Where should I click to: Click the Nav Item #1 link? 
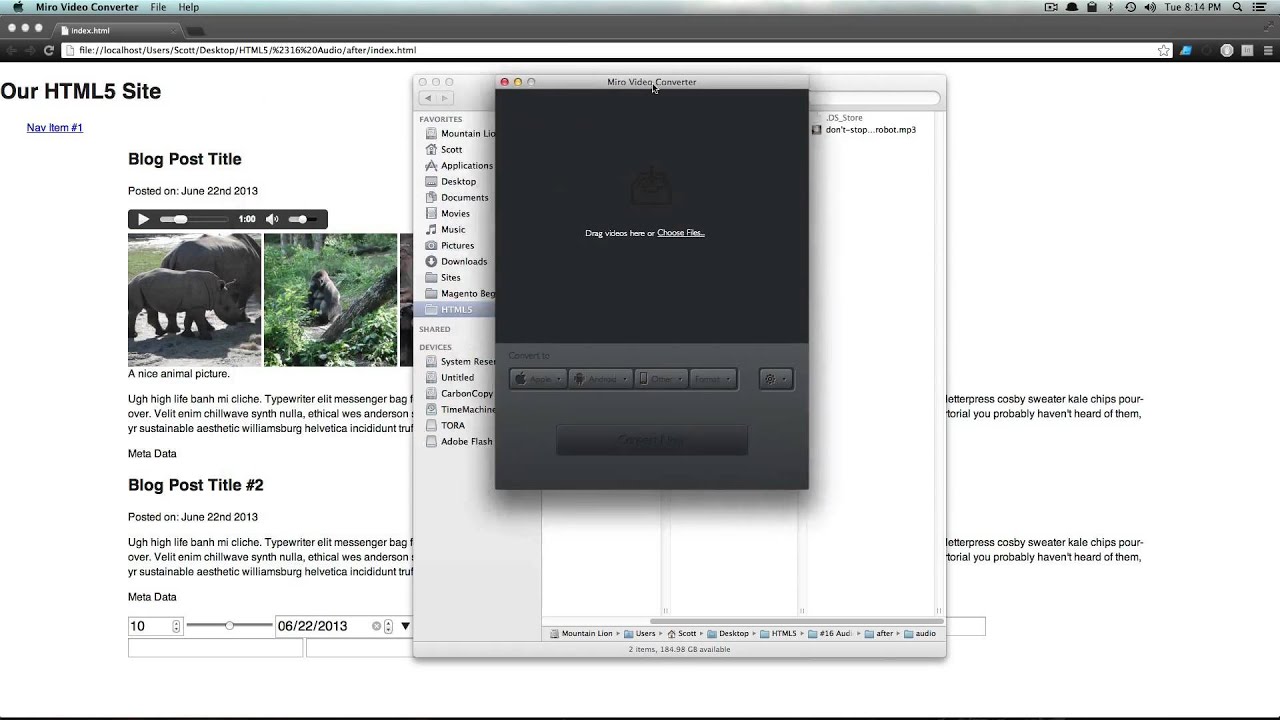coord(55,128)
